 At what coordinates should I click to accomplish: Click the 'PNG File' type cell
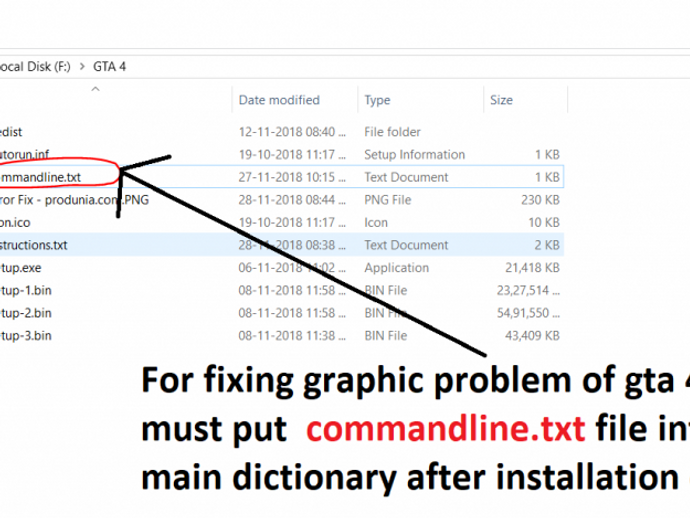pos(388,200)
